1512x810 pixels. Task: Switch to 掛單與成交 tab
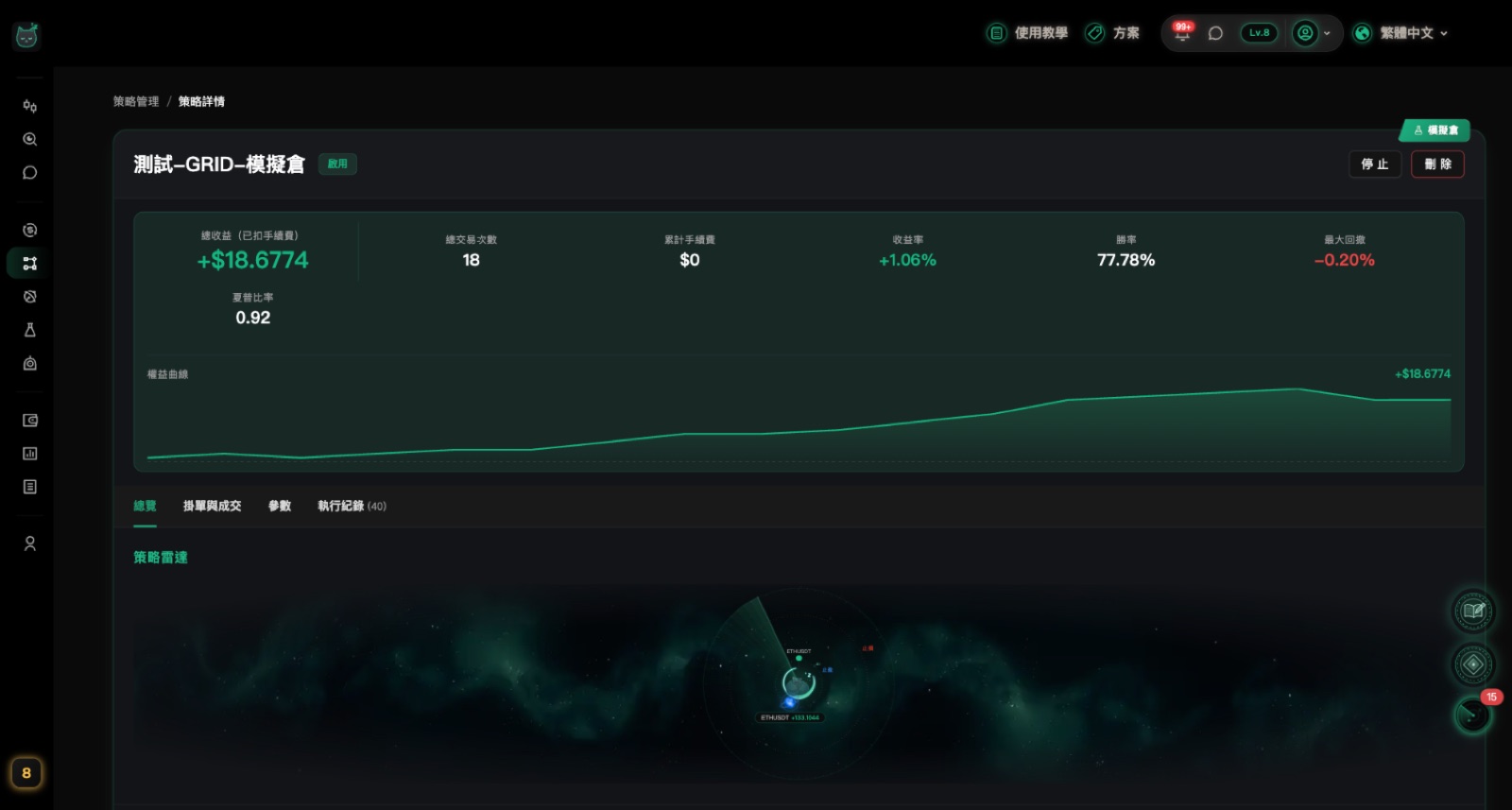pos(212,507)
